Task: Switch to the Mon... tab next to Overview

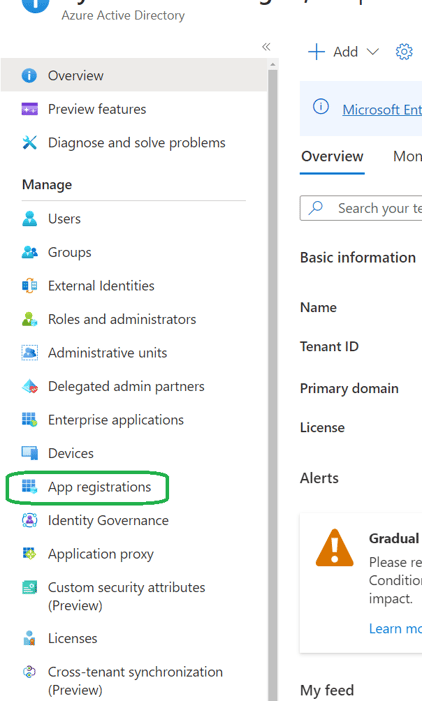Action: click(x=407, y=156)
